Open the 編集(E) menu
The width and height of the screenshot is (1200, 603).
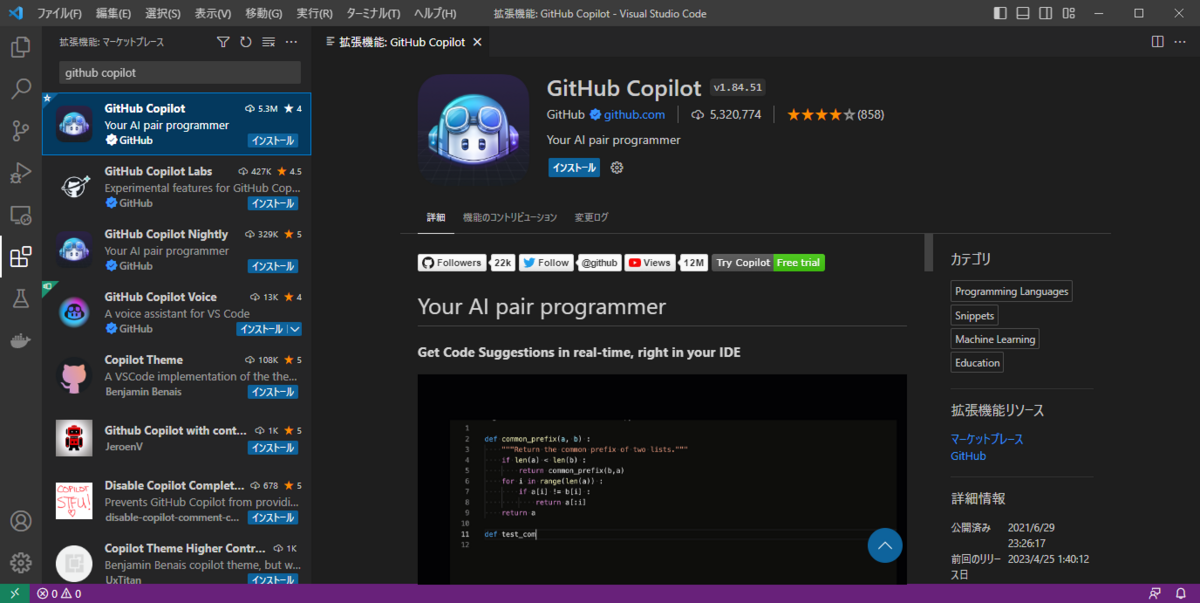point(113,13)
